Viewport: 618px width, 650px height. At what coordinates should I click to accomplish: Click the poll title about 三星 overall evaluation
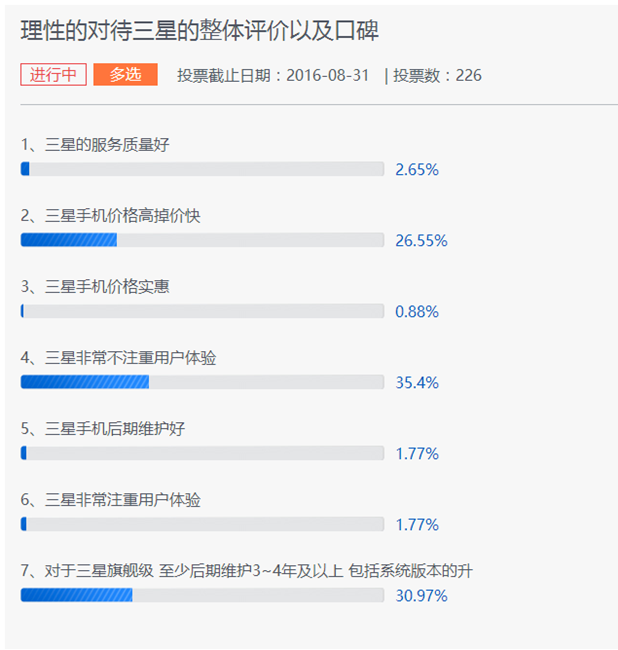pyautogui.click(x=199, y=31)
